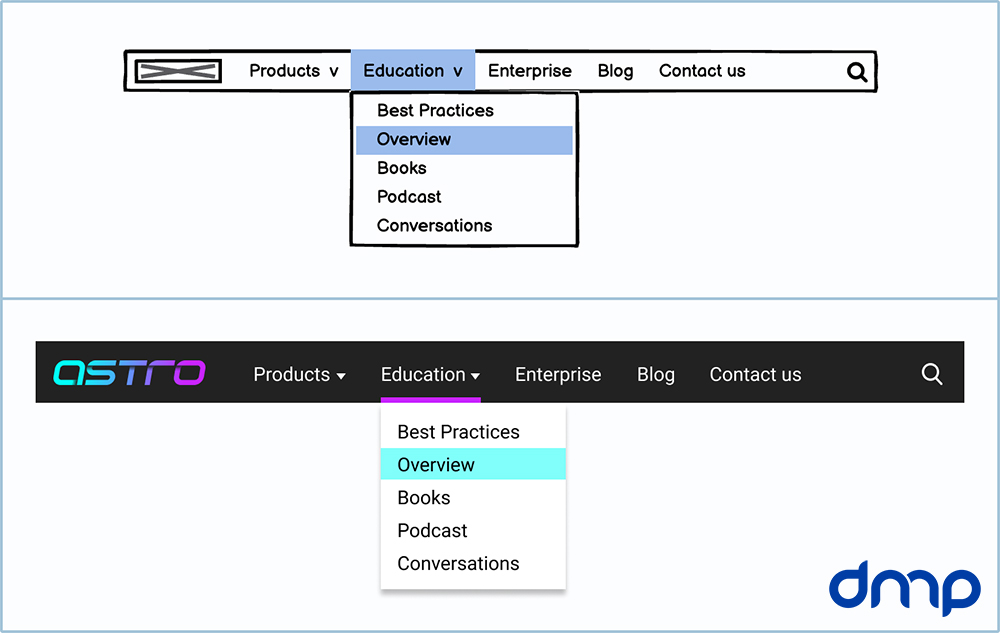Choose highlighted Overview in the wireframe menu
Viewport: 1000px width, 633px height.
point(414,139)
